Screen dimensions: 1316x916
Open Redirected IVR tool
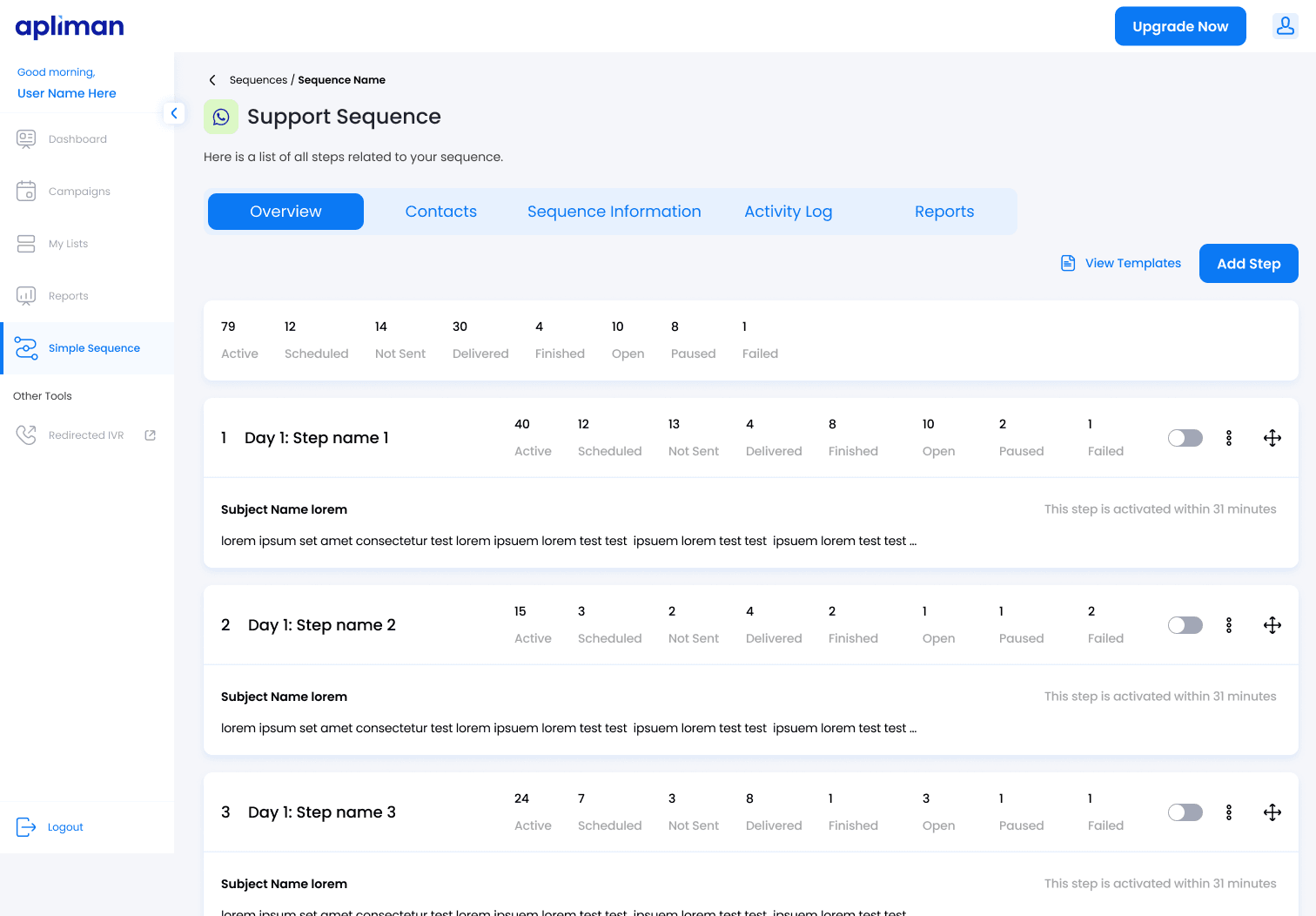click(x=86, y=435)
